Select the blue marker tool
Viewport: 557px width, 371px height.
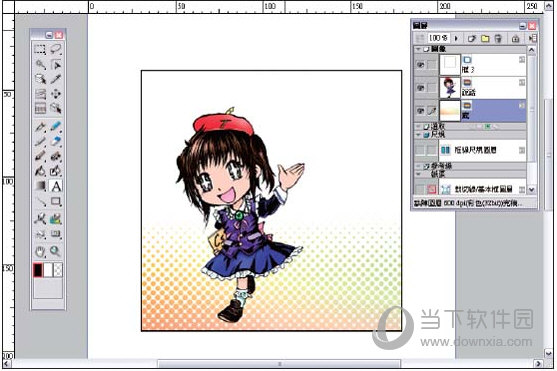tap(56, 127)
